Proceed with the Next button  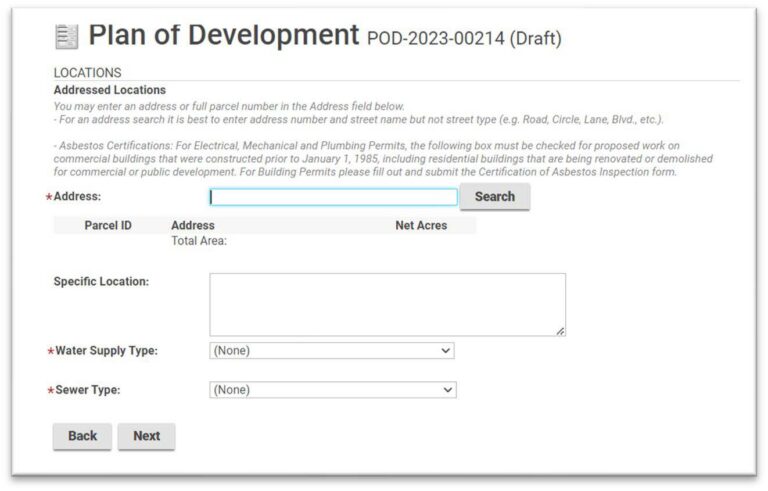(146, 436)
